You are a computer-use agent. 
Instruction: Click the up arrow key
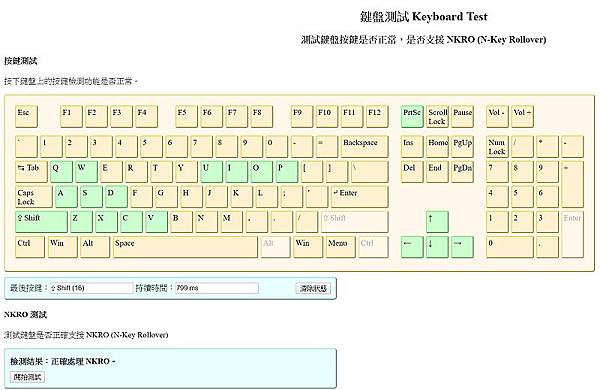click(437, 222)
